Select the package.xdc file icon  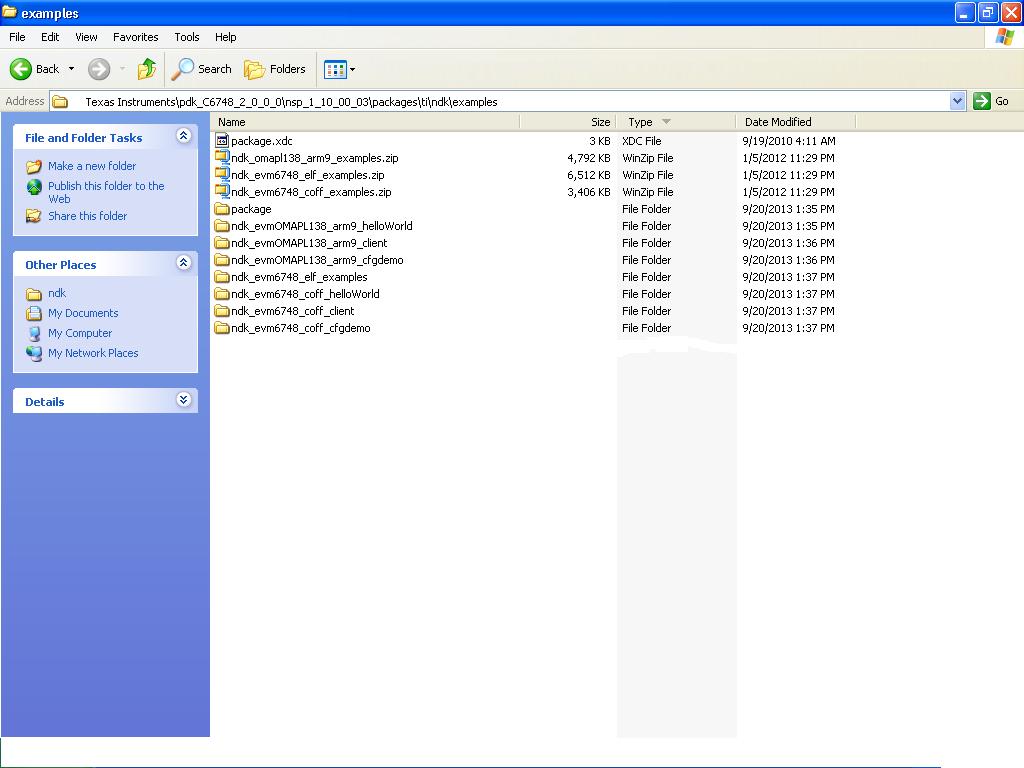click(x=222, y=140)
